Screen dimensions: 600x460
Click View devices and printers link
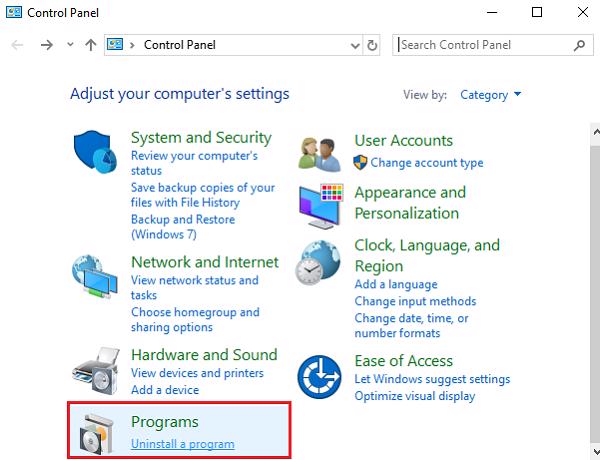tap(197, 373)
